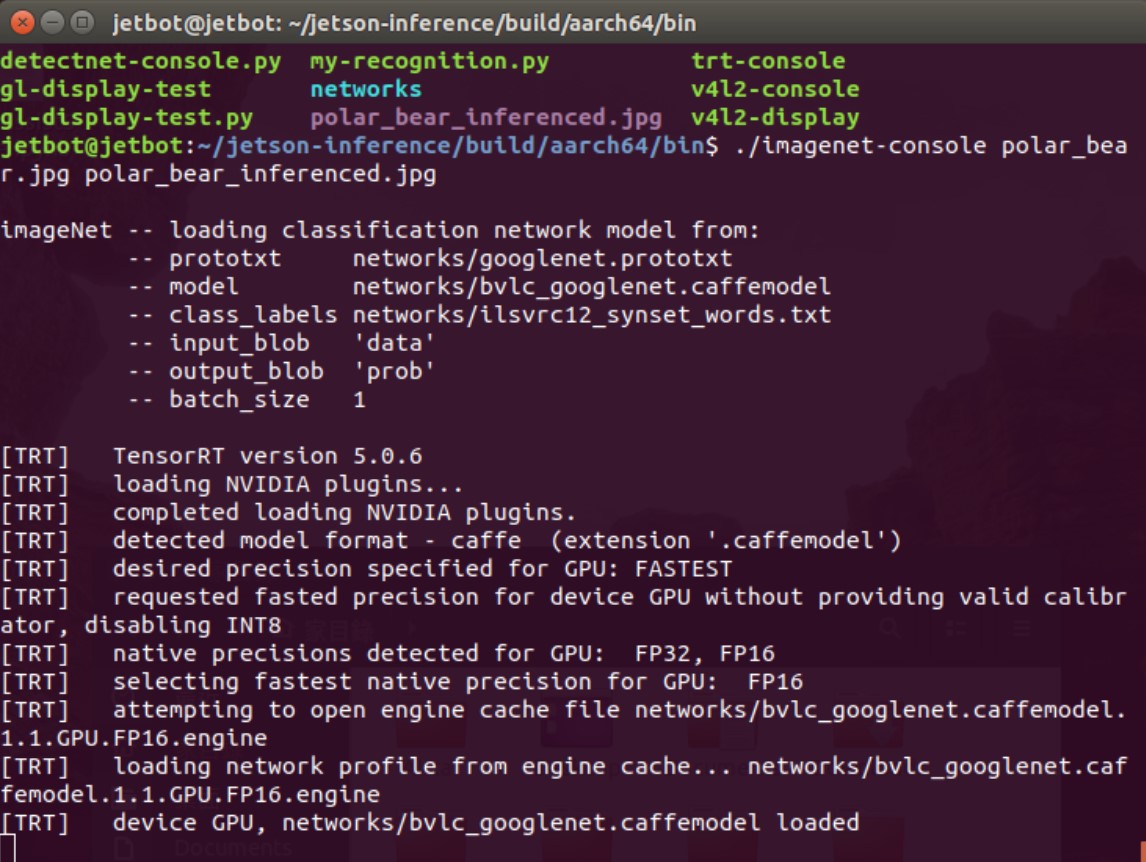Screen dimensions: 1146x862
Task: Close the terminal window
Action: (x=22, y=22)
